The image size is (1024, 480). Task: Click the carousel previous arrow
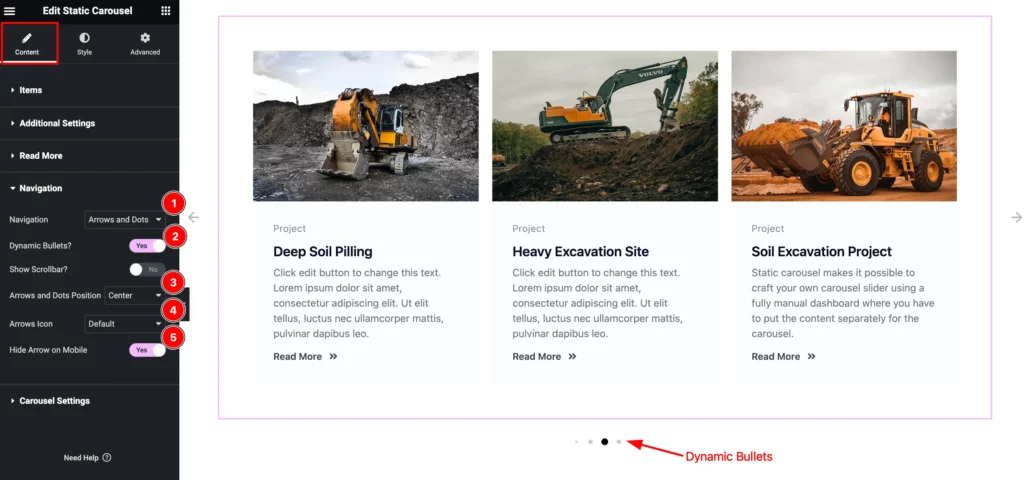pyautogui.click(x=193, y=217)
